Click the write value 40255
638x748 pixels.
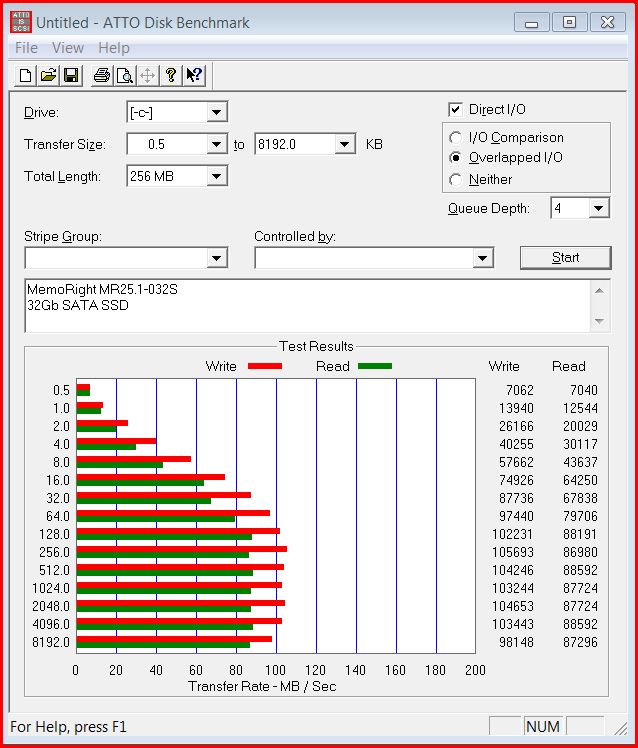pyautogui.click(x=516, y=444)
